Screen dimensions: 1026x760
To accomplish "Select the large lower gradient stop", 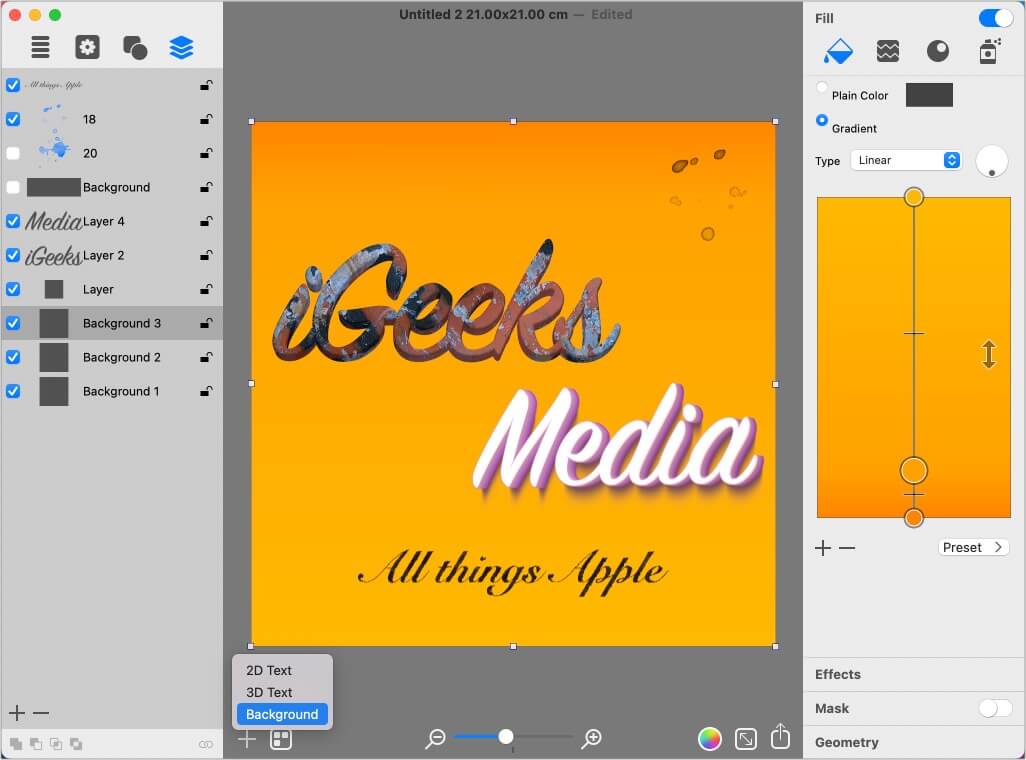I will 913,471.
